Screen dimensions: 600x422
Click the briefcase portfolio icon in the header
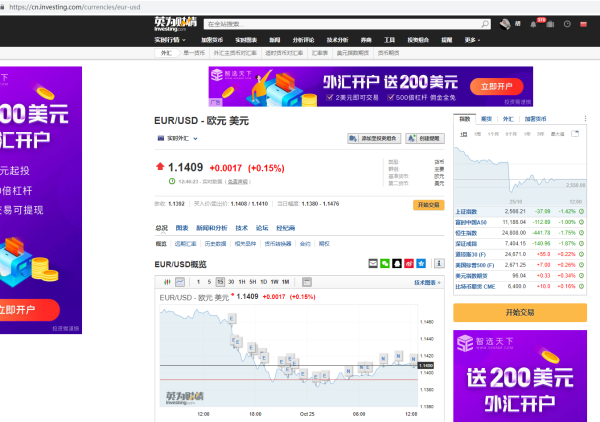tap(550, 24)
